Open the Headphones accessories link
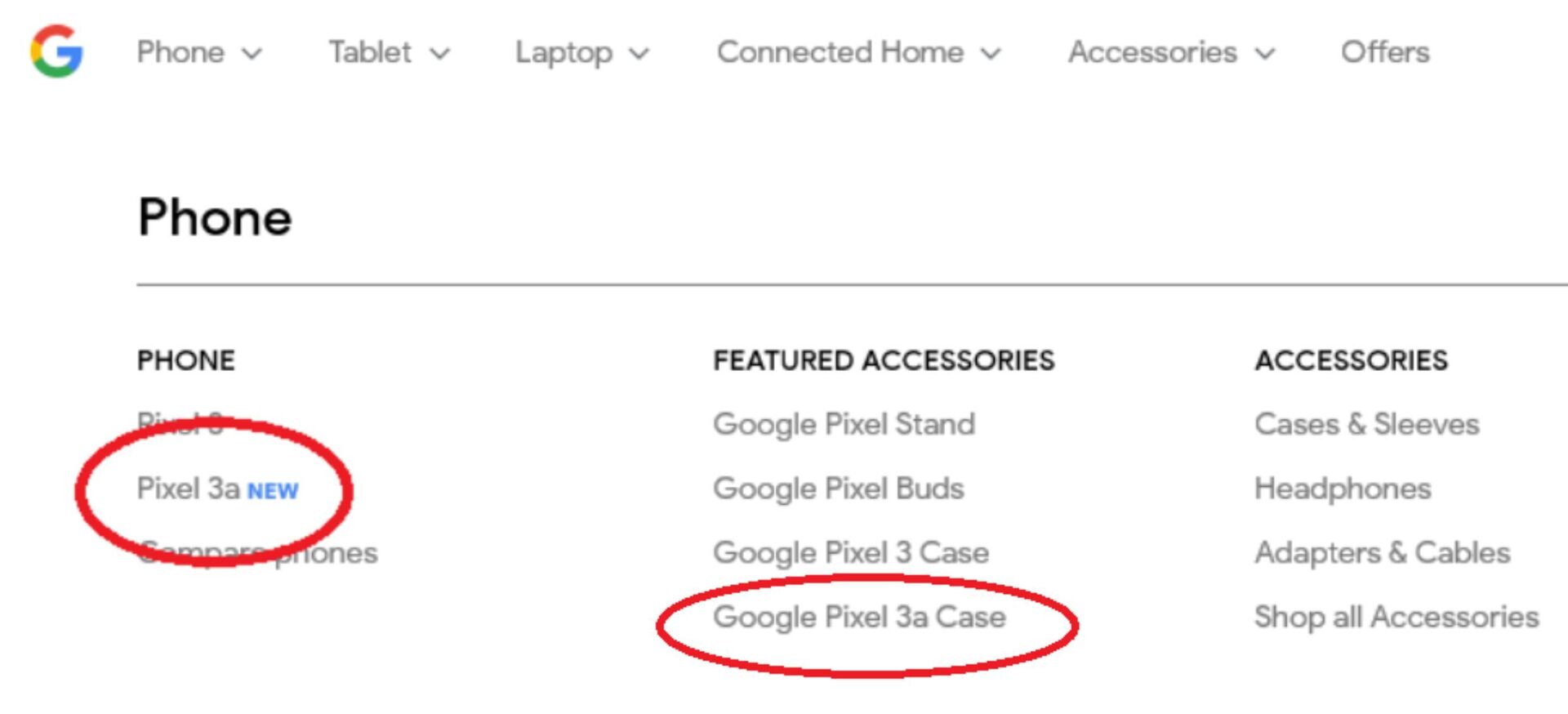 (x=1343, y=489)
